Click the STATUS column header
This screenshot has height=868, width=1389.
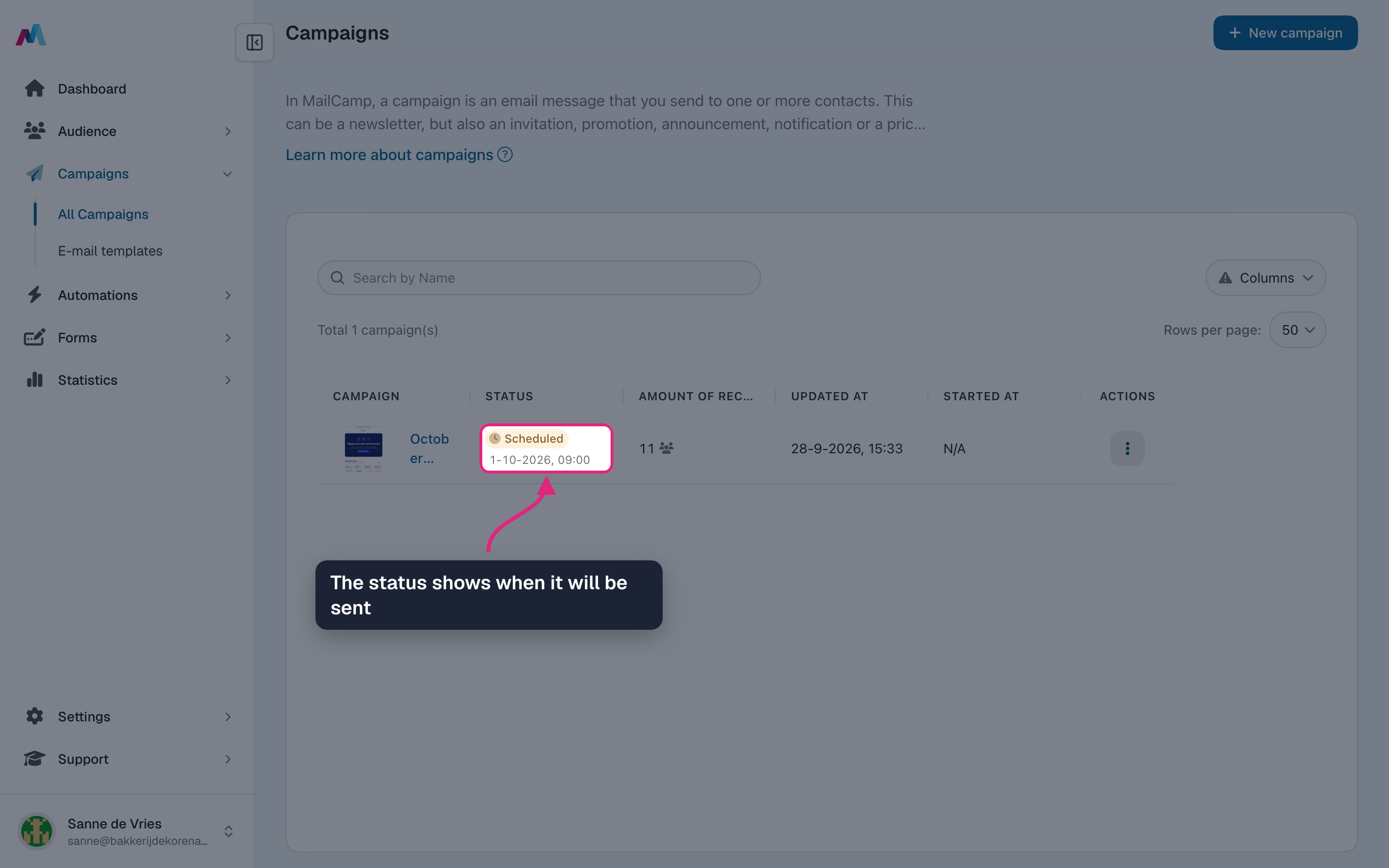coord(509,396)
